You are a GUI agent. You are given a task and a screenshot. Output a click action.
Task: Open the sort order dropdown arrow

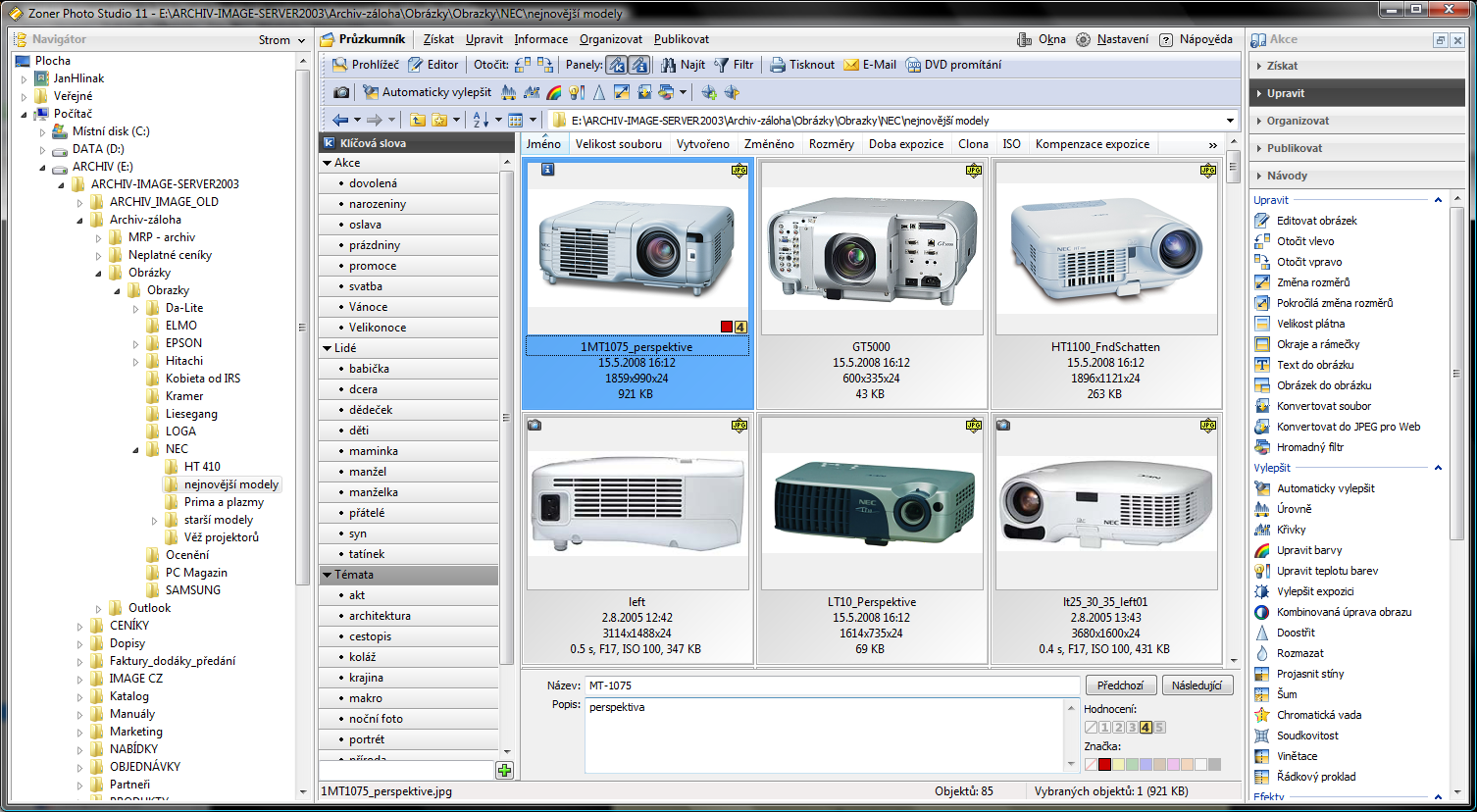pyautogui.click(x=498, y=121)
